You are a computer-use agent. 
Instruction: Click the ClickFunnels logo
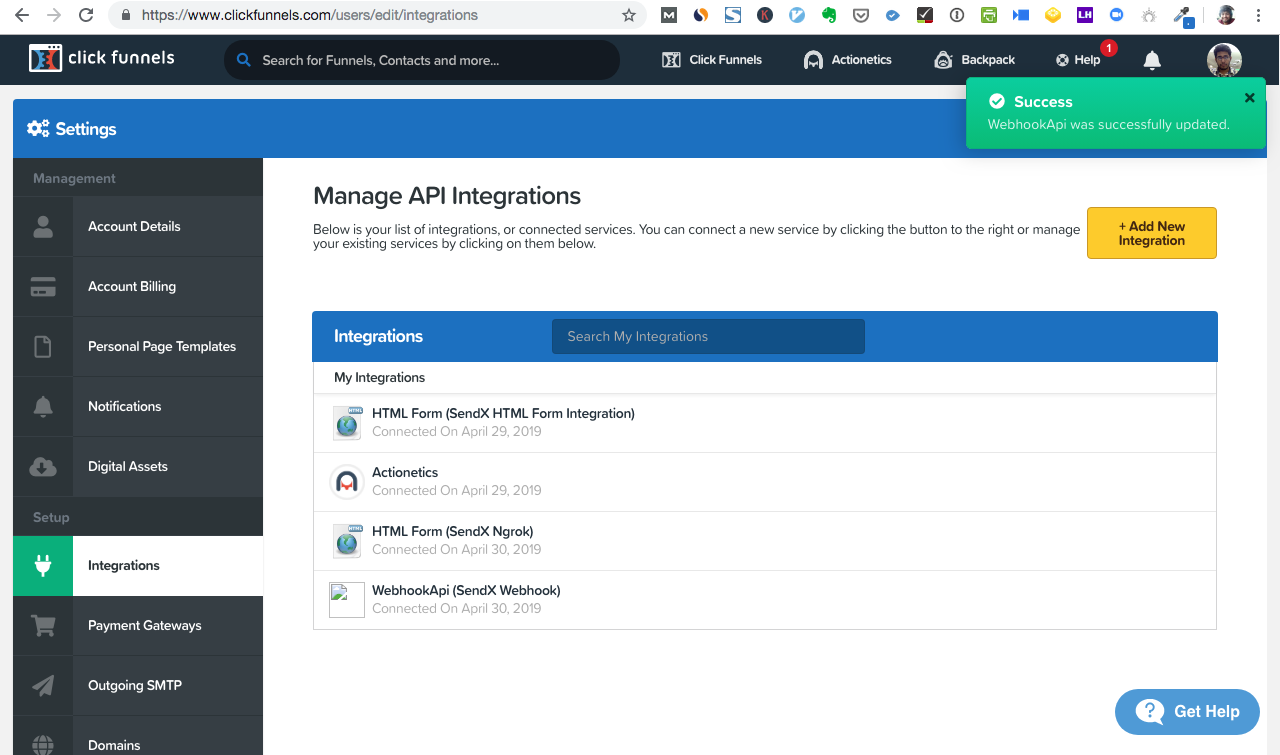101,59
